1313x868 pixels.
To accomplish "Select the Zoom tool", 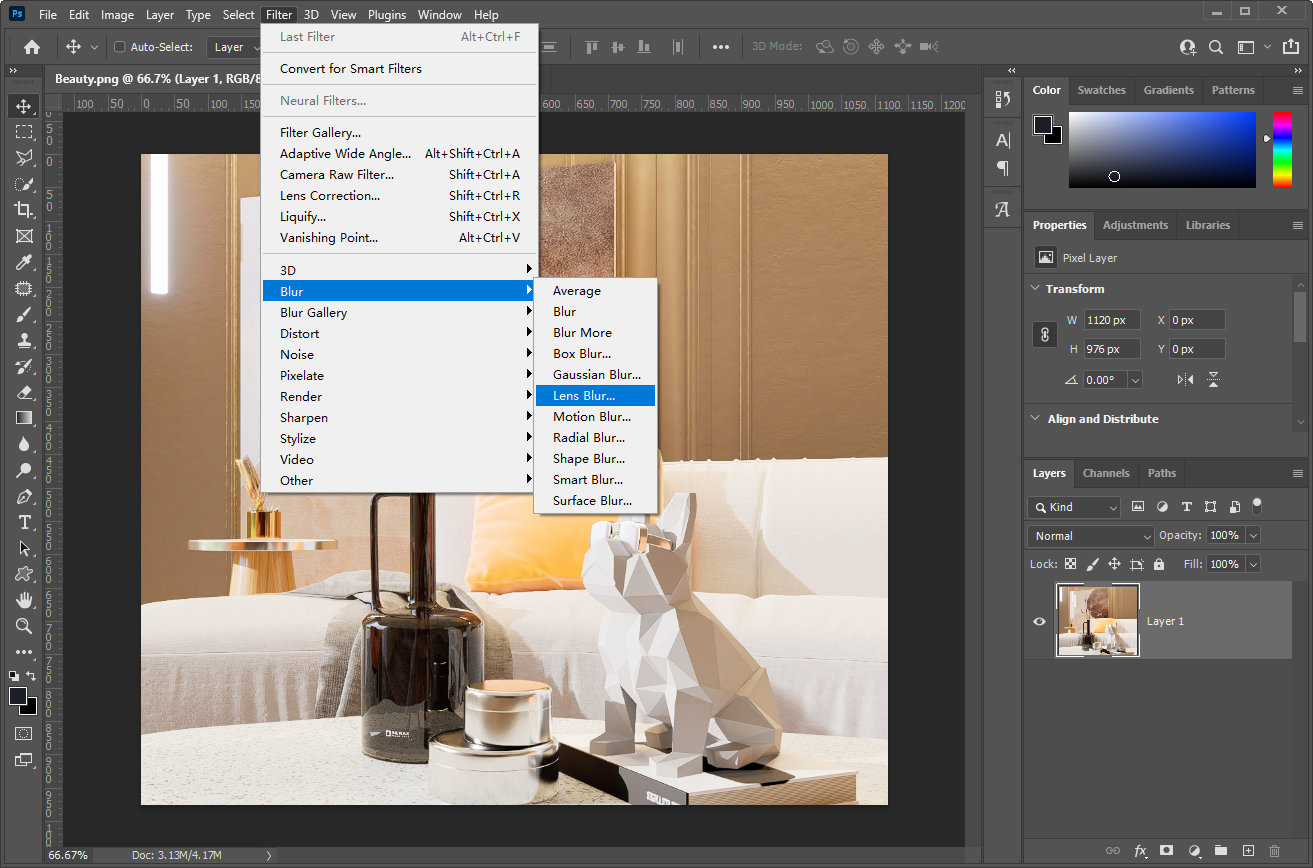I will coord(23,626).
